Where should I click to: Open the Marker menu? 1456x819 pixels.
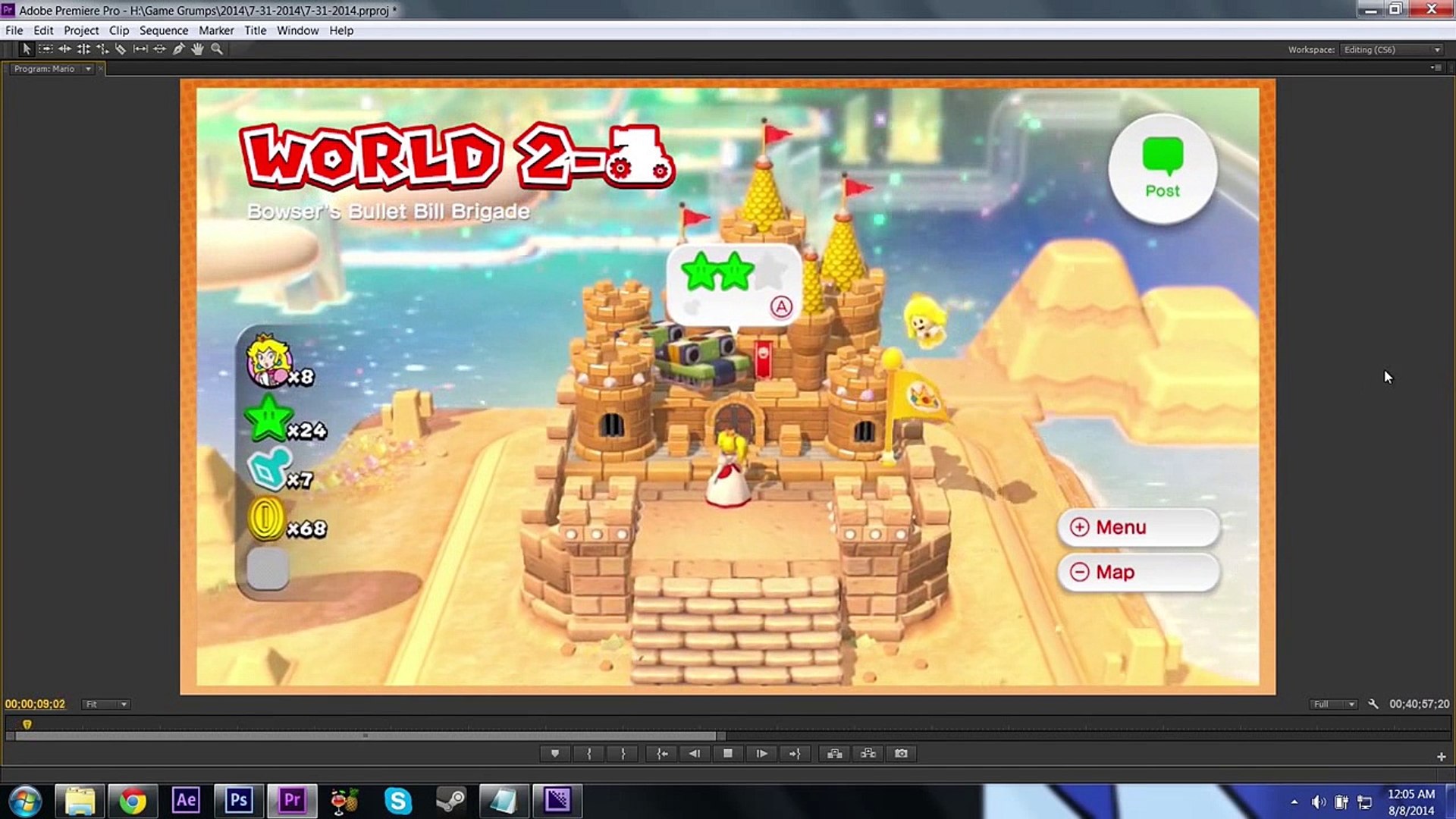click(216, 30)
